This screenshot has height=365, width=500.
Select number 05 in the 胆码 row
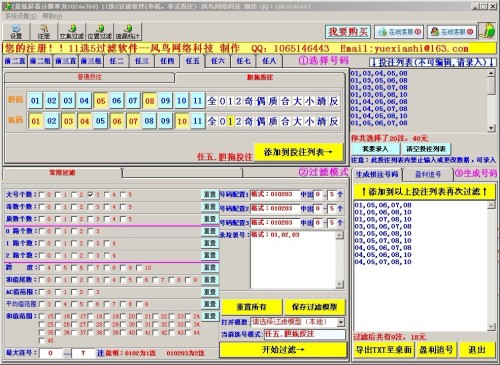[x=101, y=101]
